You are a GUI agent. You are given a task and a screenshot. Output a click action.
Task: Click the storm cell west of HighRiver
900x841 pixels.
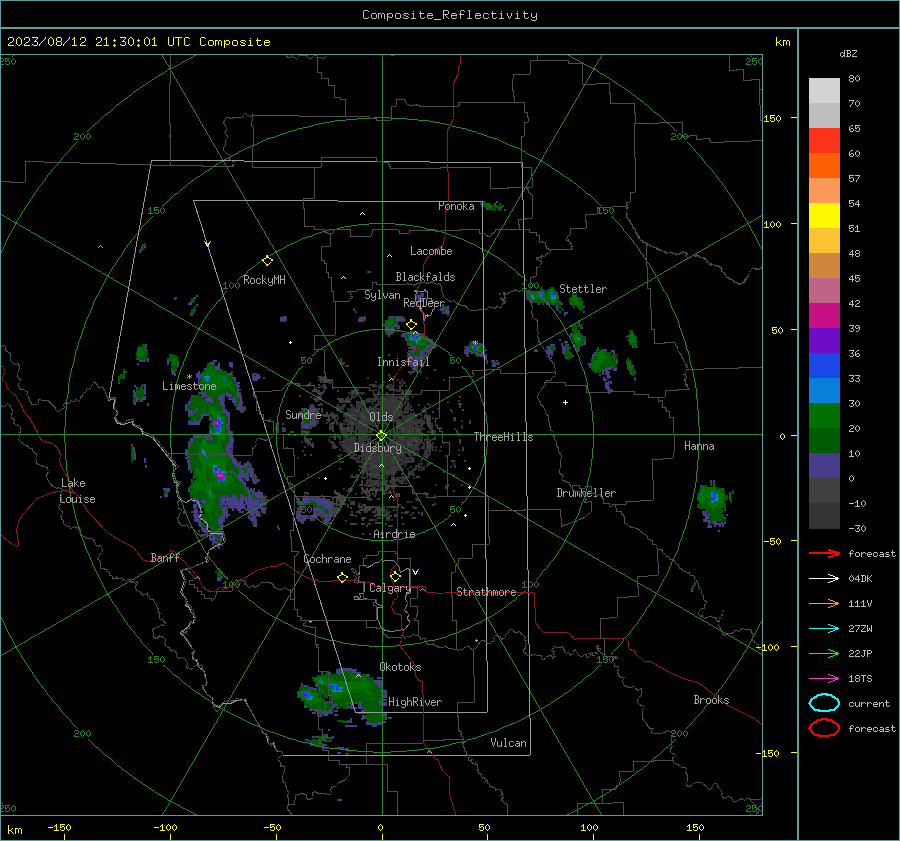click(x=343, y=696)
